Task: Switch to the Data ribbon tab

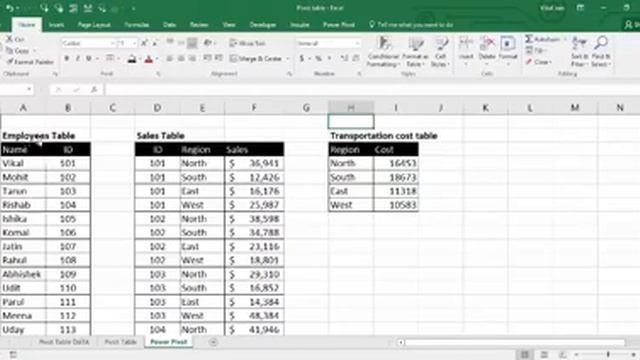Action: coord(169,25)
